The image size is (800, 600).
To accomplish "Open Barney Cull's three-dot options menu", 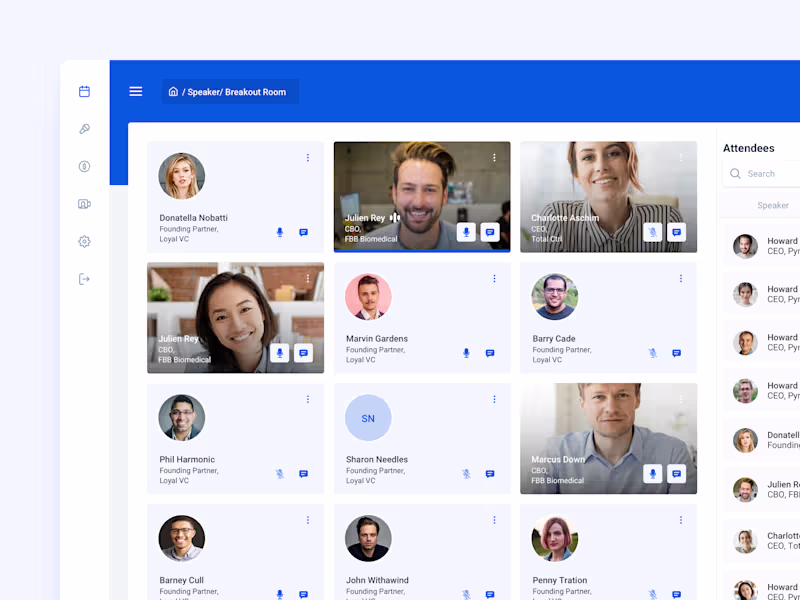I will point(308,520).
